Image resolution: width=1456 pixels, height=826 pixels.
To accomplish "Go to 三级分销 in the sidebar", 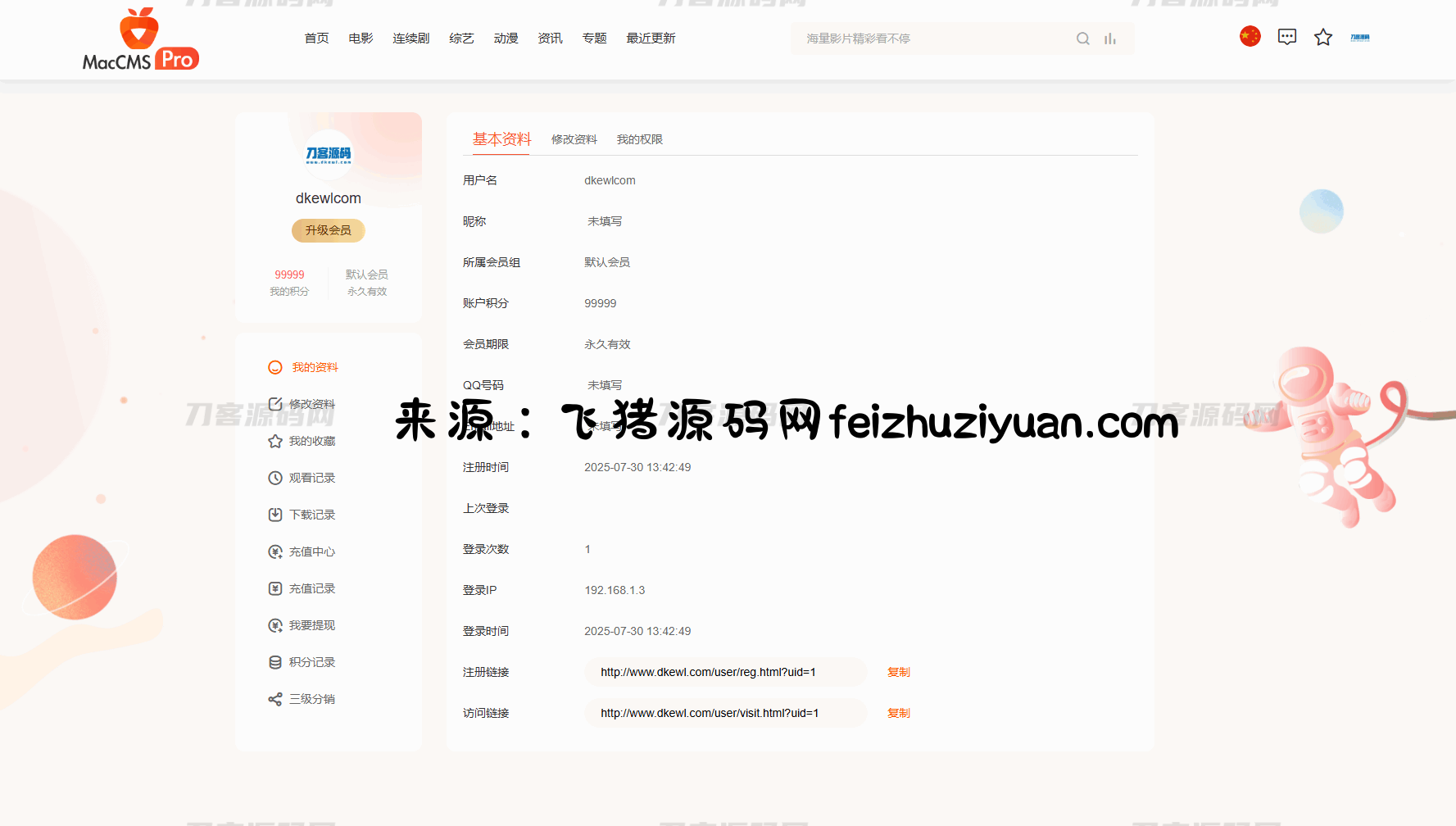I will 311,699.
